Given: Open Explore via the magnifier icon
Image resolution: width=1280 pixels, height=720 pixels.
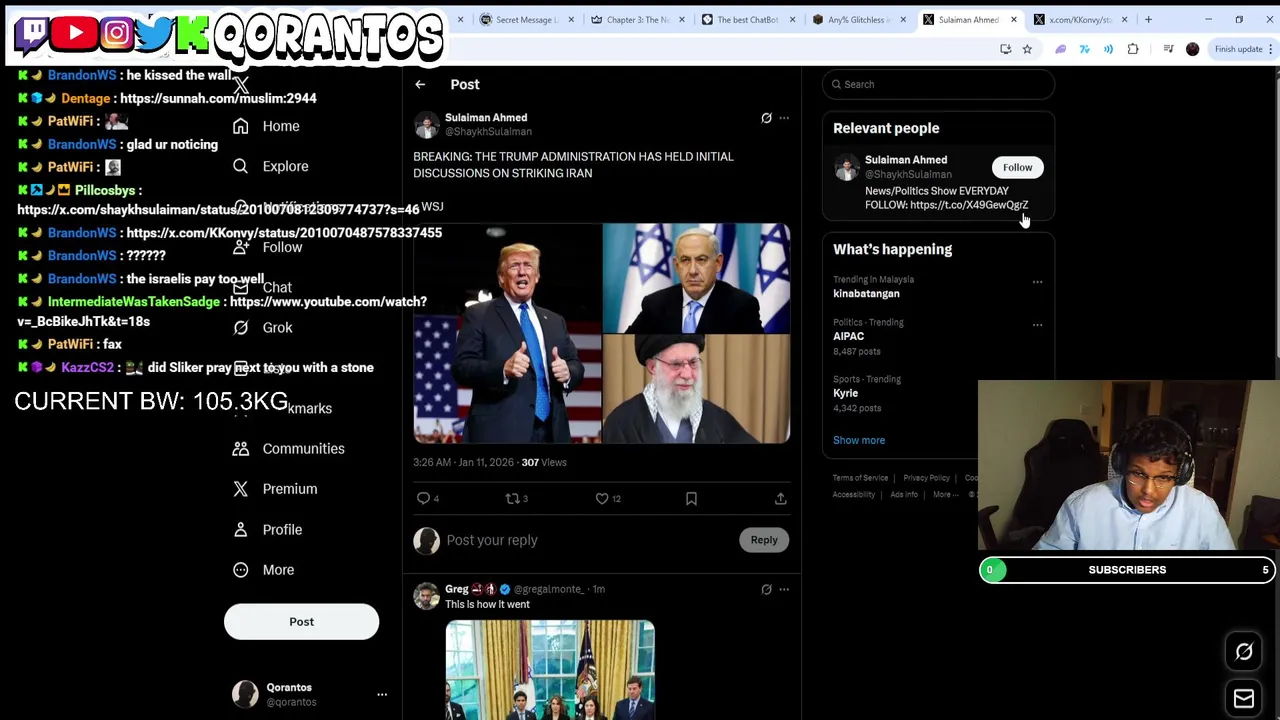Looking at the screenshot, I should 240,166.
